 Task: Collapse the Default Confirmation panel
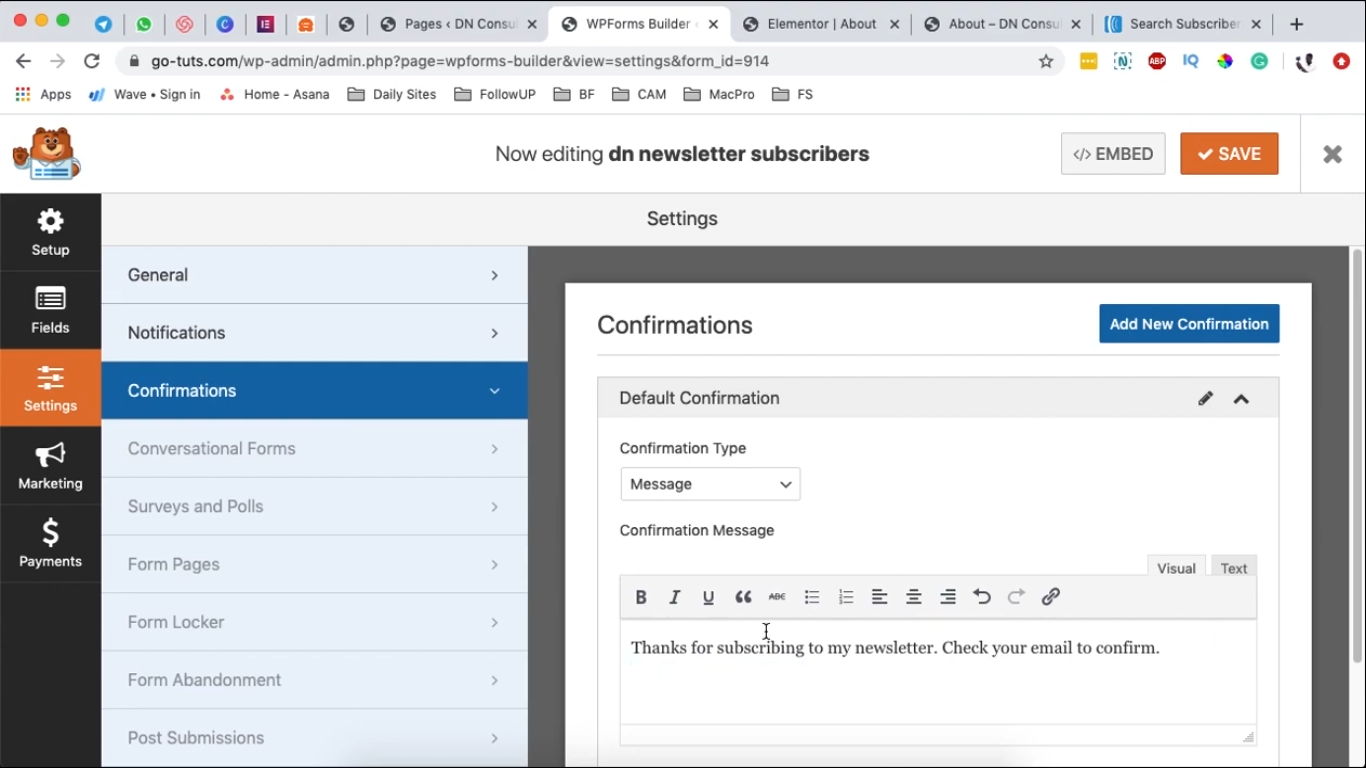[x=1241, y=399]
